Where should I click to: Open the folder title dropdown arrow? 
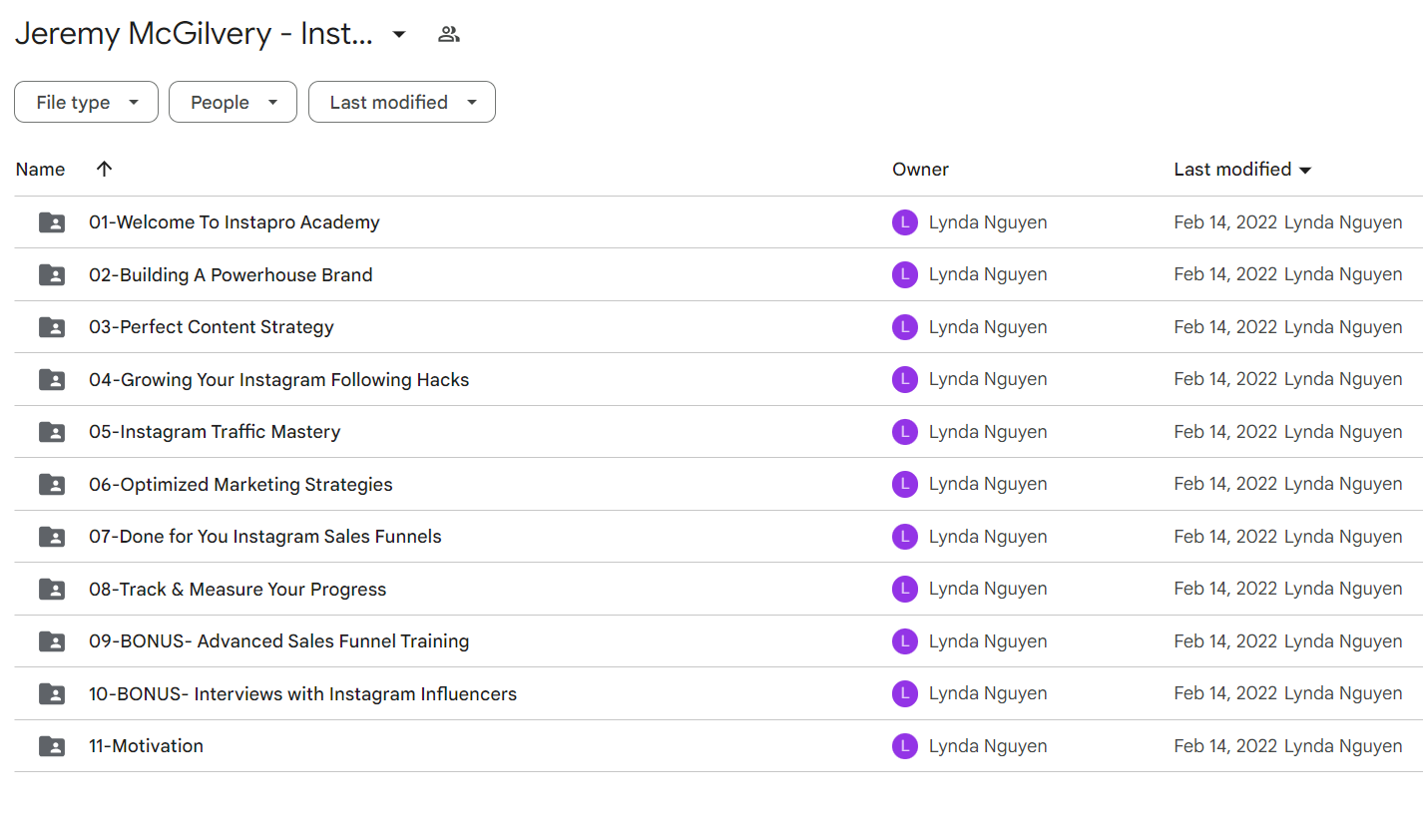399,34
